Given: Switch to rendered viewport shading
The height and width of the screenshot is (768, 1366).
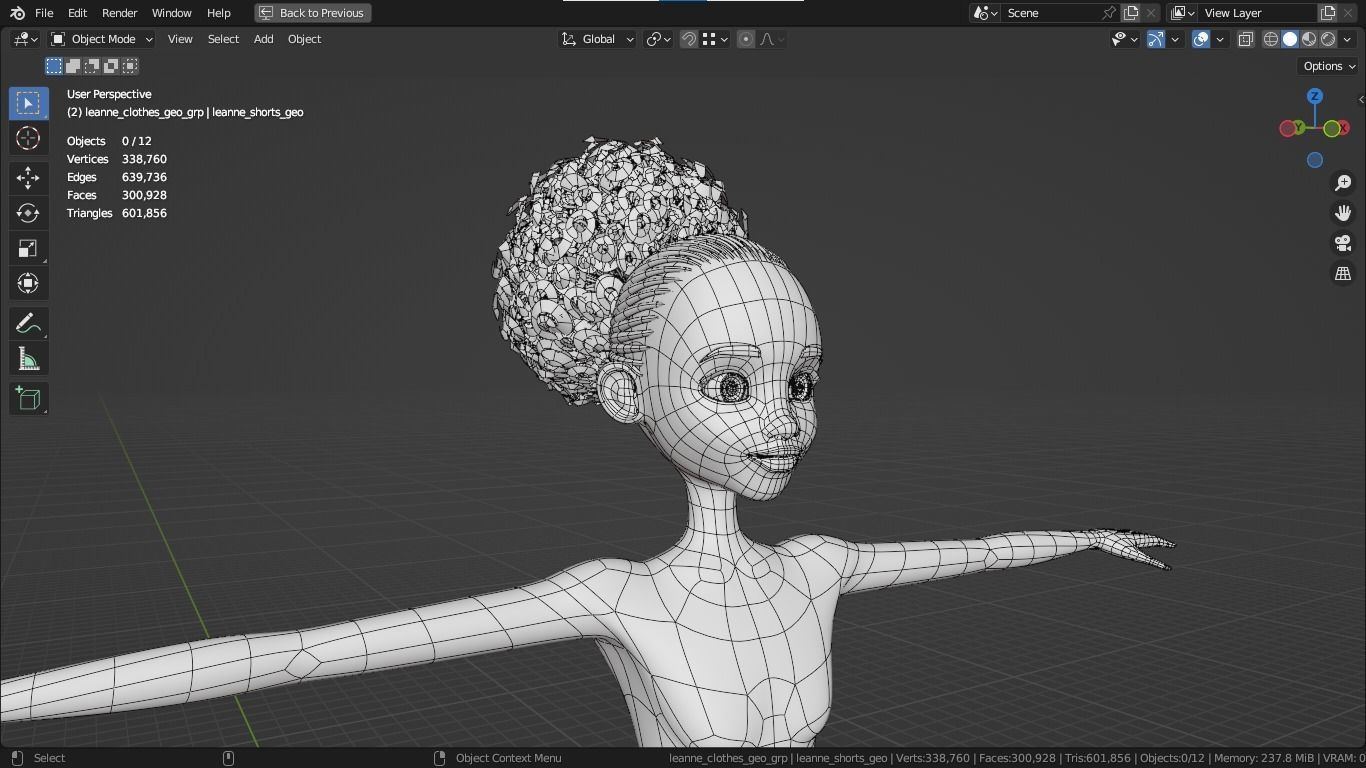Looking at the screenshot, I should pos(1328,39).
